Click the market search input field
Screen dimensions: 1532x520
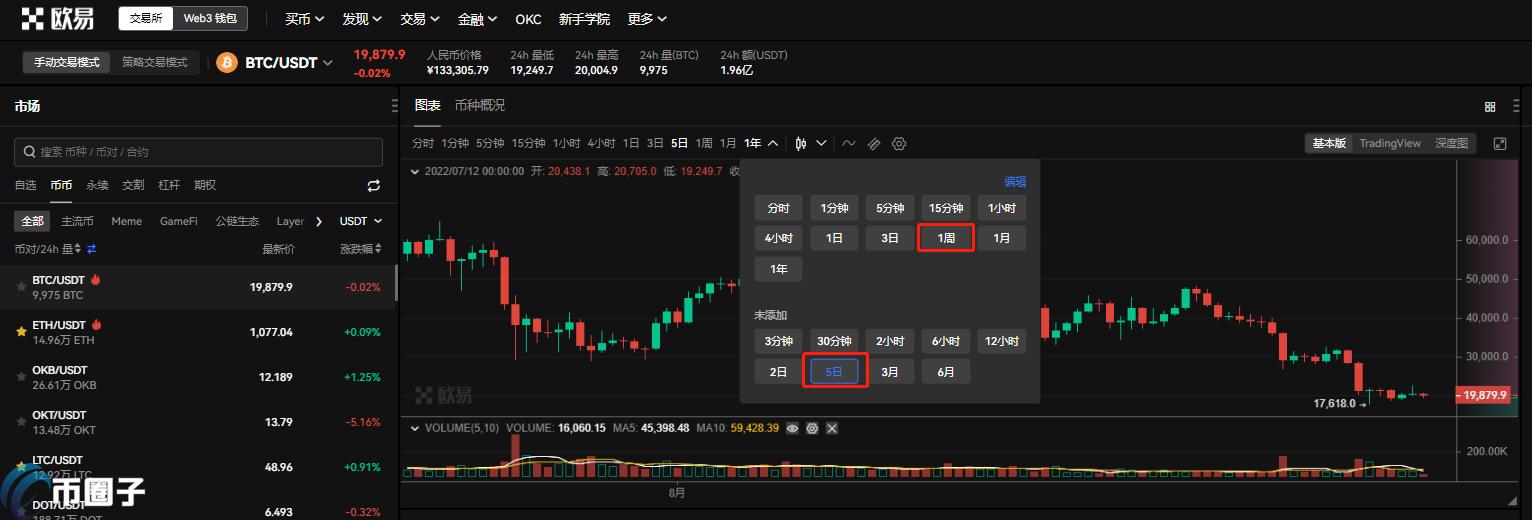point(198,152)
